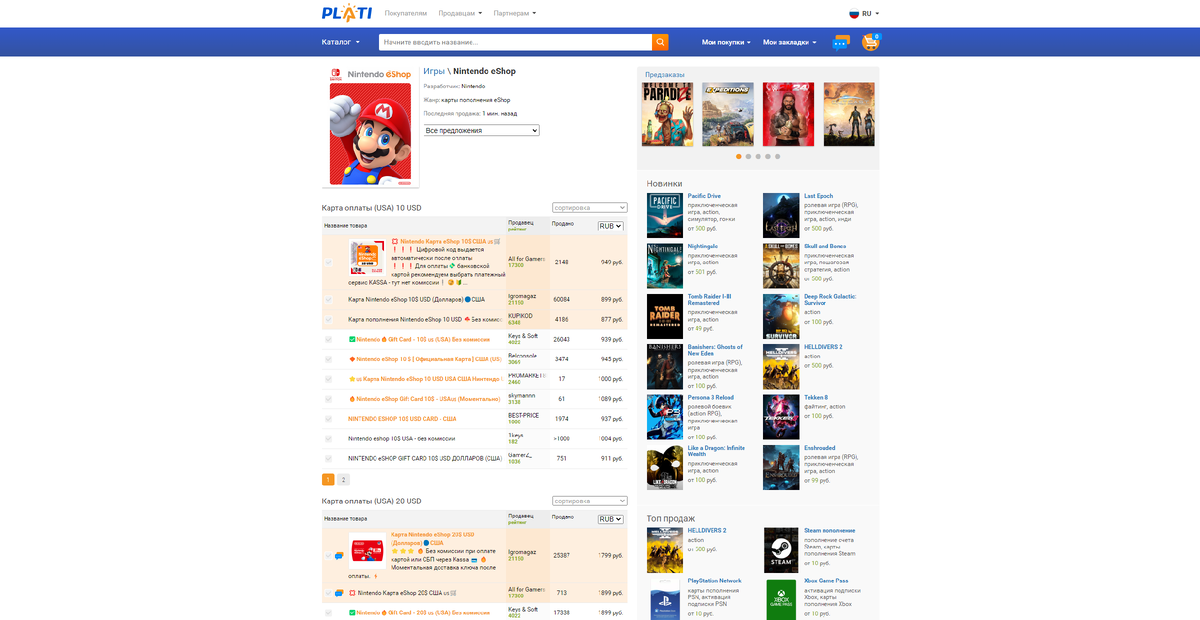Open the Партнерам menu
This screenshot has width=1200, height=620.
(x=515, y=13)
